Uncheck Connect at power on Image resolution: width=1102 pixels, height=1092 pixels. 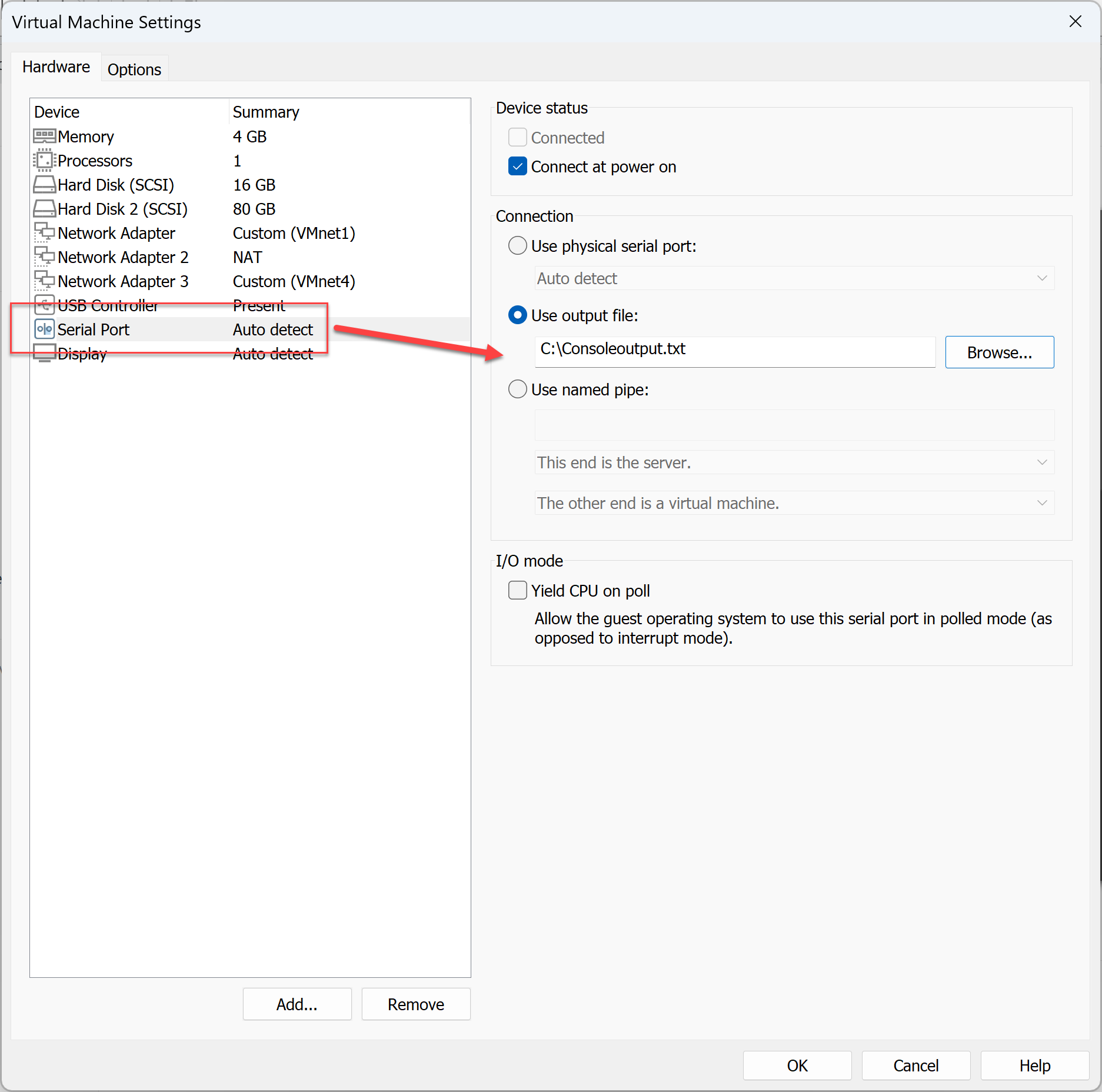(x=517, y=167)
